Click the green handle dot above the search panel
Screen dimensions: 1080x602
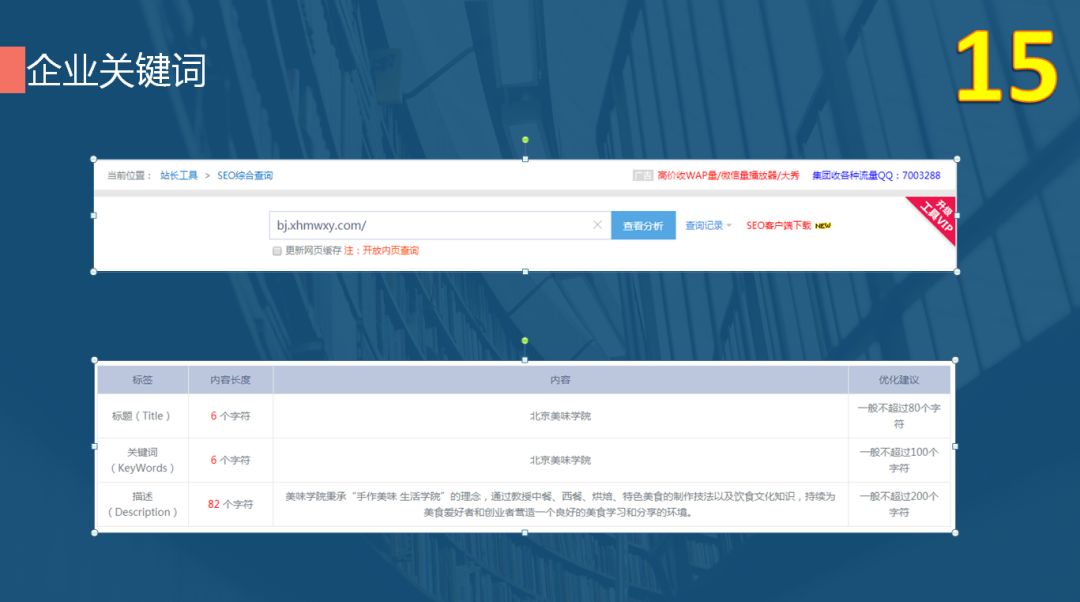pos(525,139)
